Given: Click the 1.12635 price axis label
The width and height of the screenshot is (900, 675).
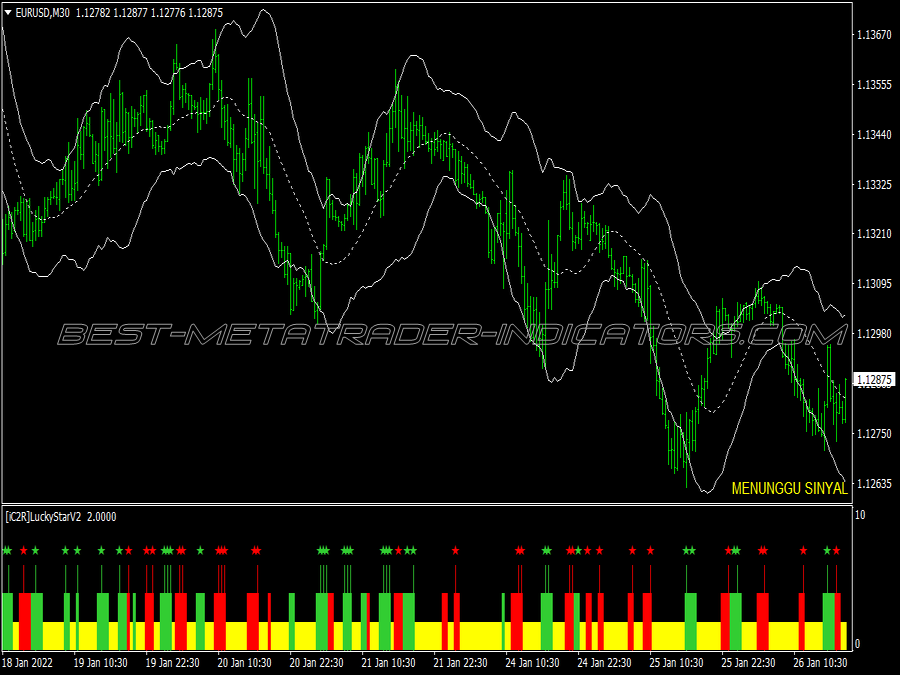Looking at the screenshot, I should coord(874,484).
